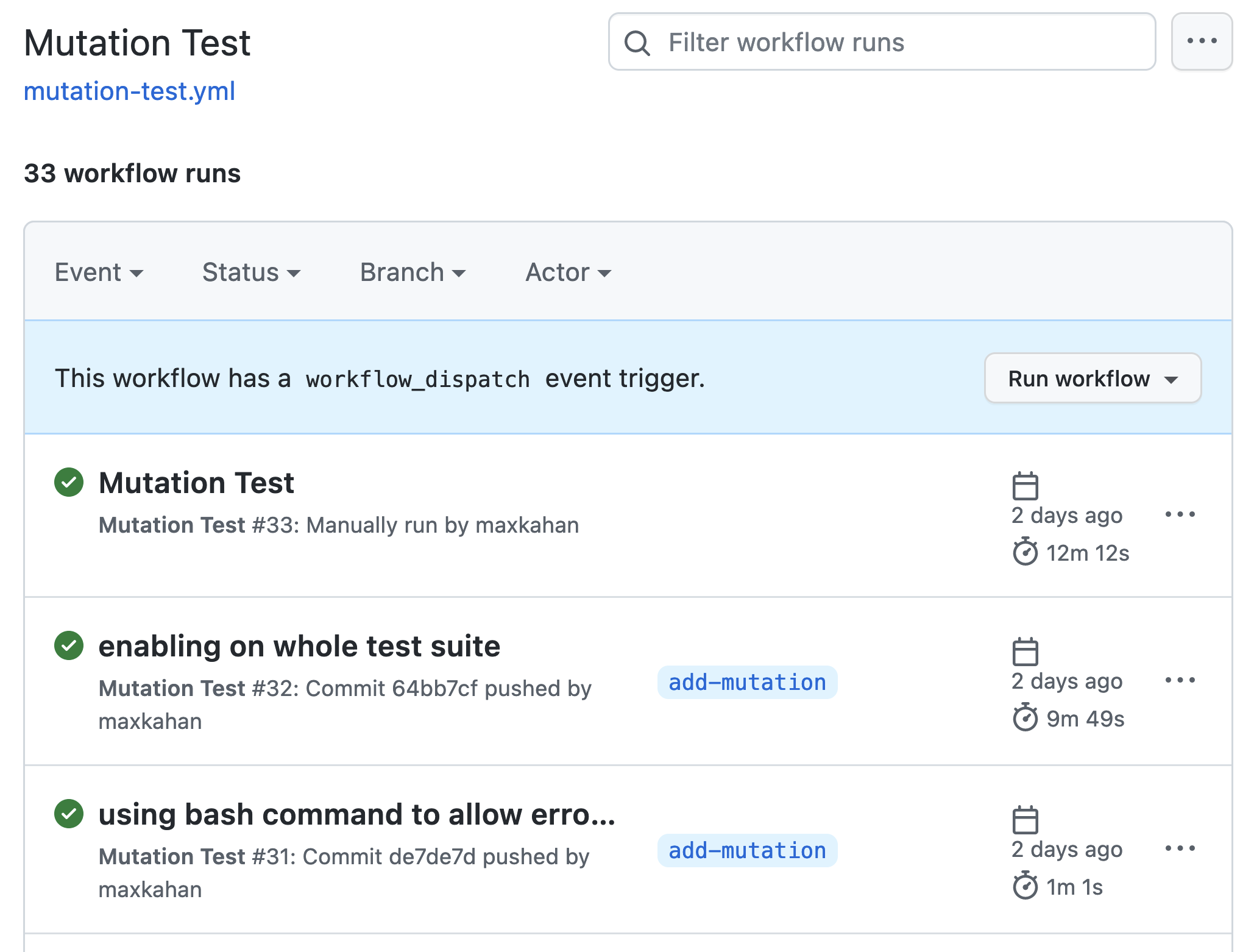
Task: Click the '9m 49s' duration text
Action: coord(1085,719)
